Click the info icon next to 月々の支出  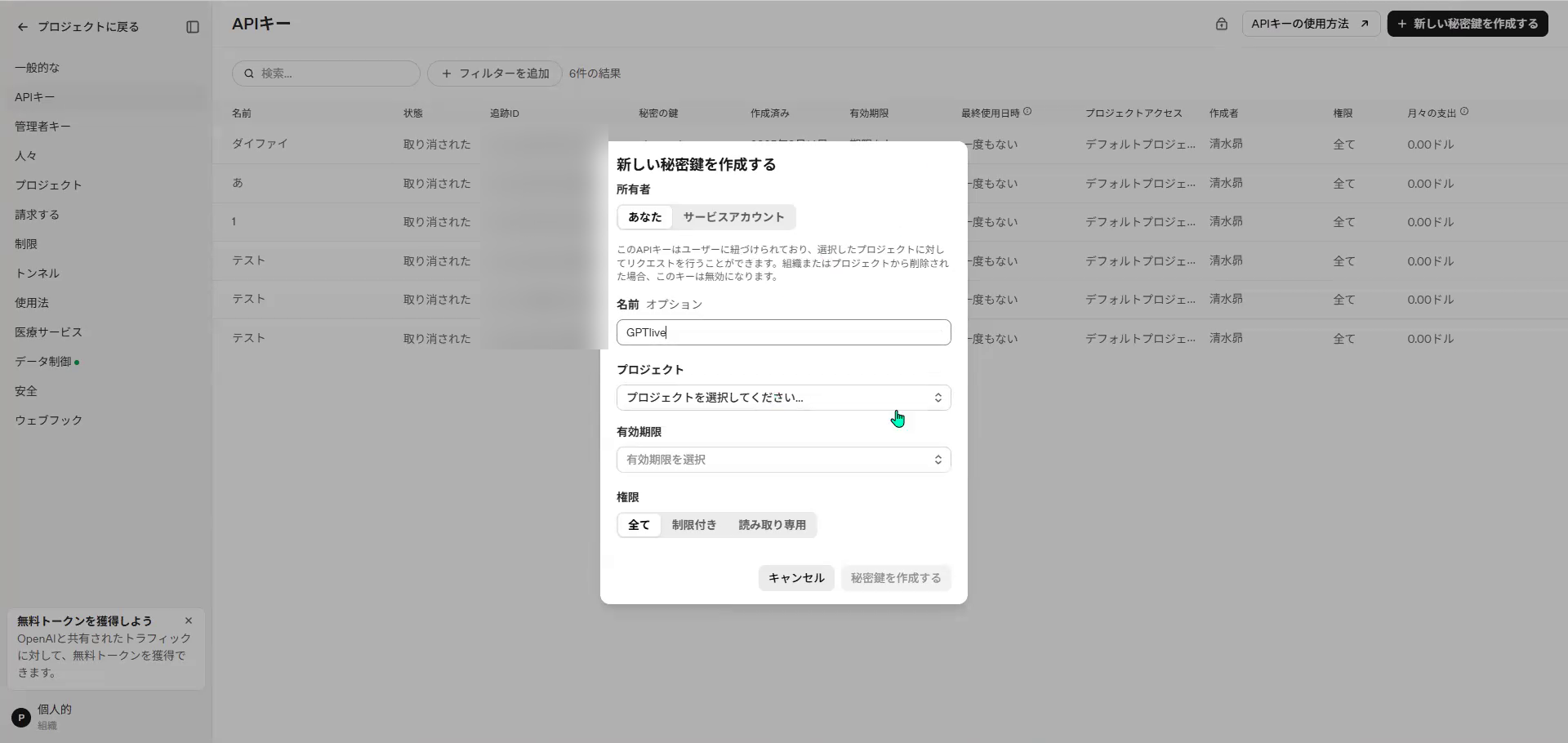pos(1464,112)
